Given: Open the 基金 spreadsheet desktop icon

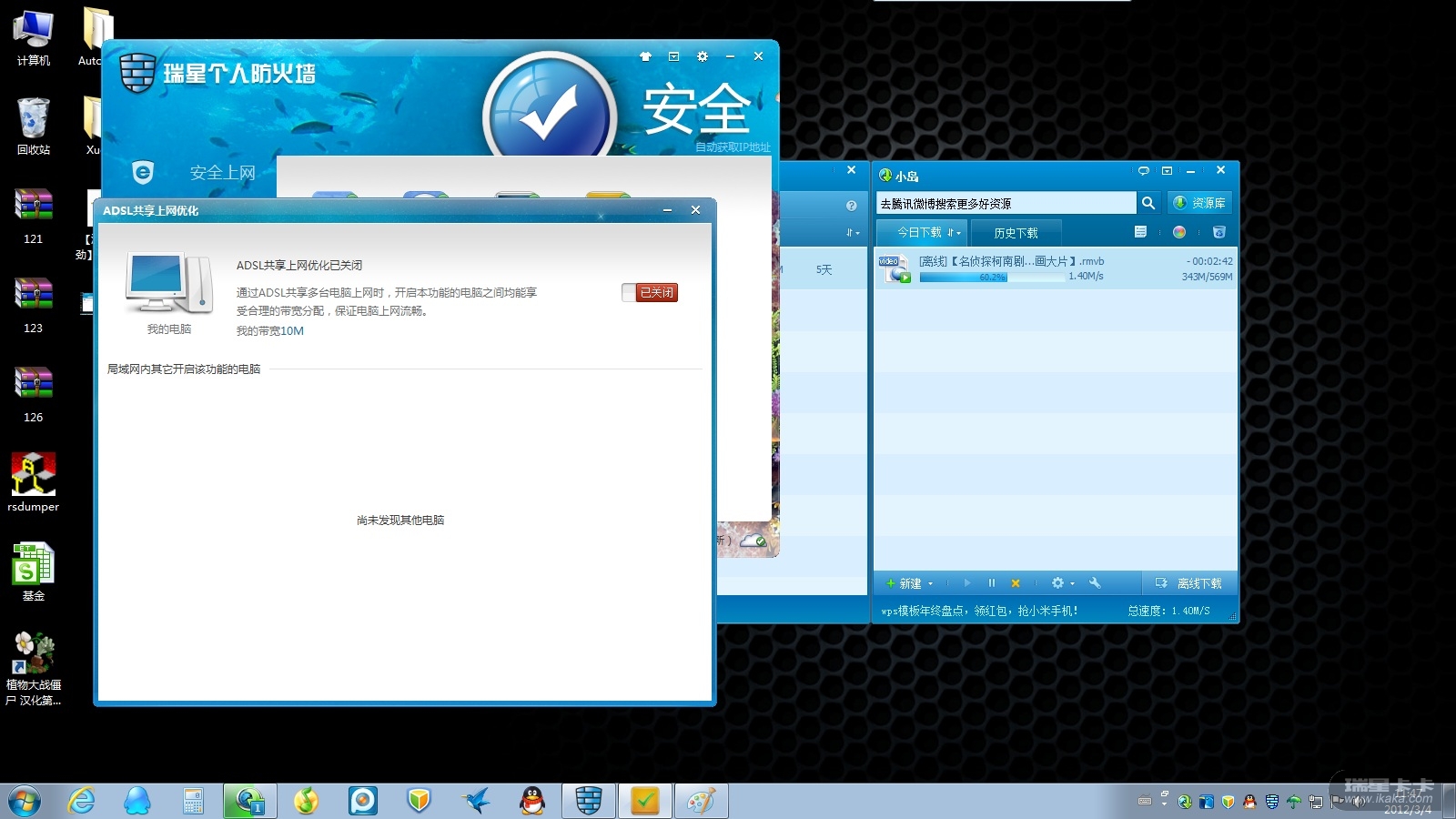Looking at the screenshot, I should pyautogui.click(x=34, y=572).
